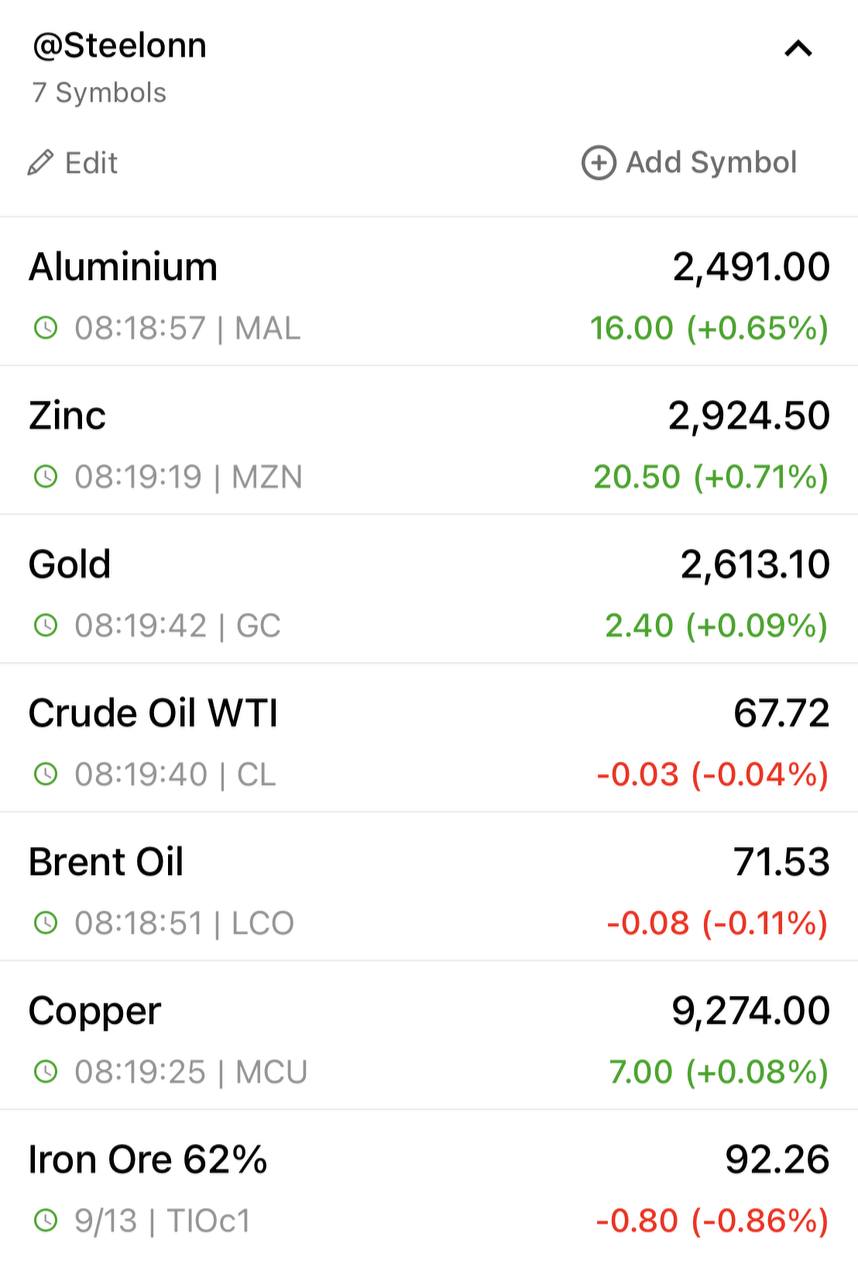
Task: Open Crude Oil WTI details
Action: (x=429, y=738)
